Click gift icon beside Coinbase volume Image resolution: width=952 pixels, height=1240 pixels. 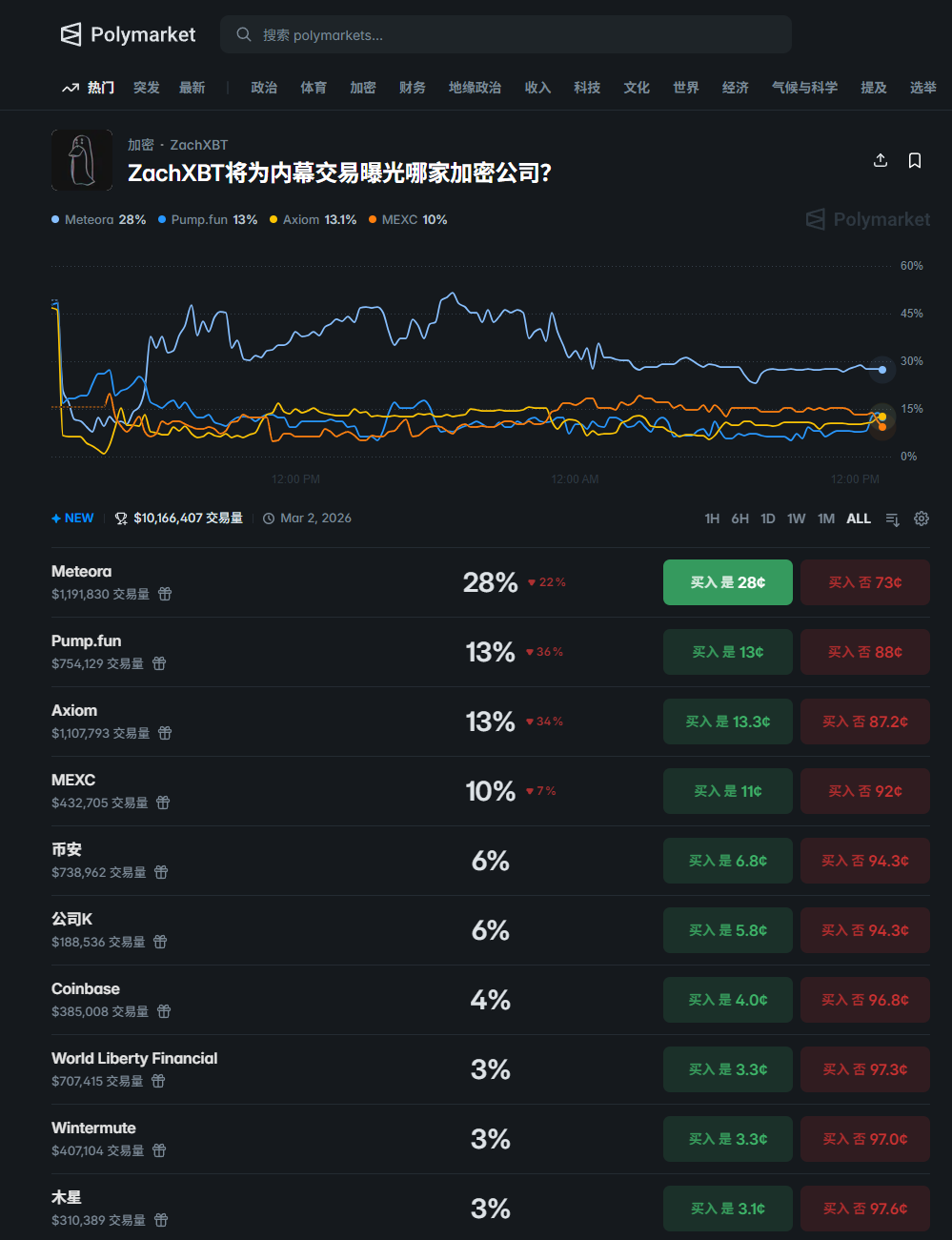point(164,1011)
